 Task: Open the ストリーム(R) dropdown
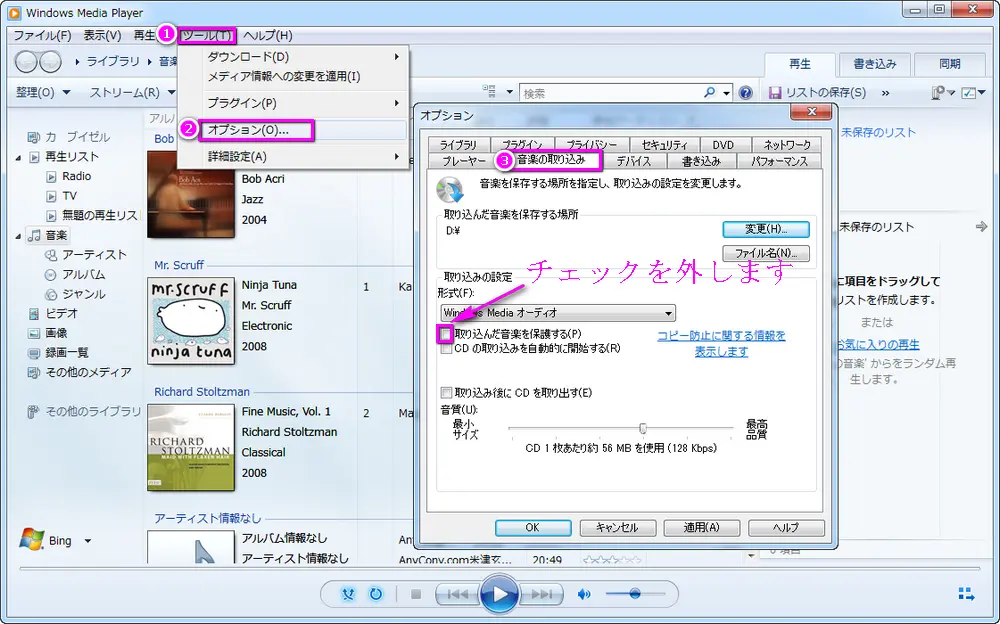[x=132, y=93]
